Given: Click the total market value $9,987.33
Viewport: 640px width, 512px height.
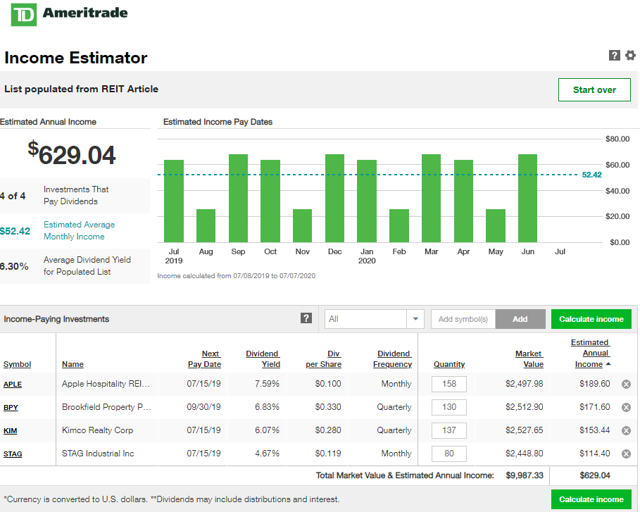Looking at the screenshot, I should click(x=524, y=475).
